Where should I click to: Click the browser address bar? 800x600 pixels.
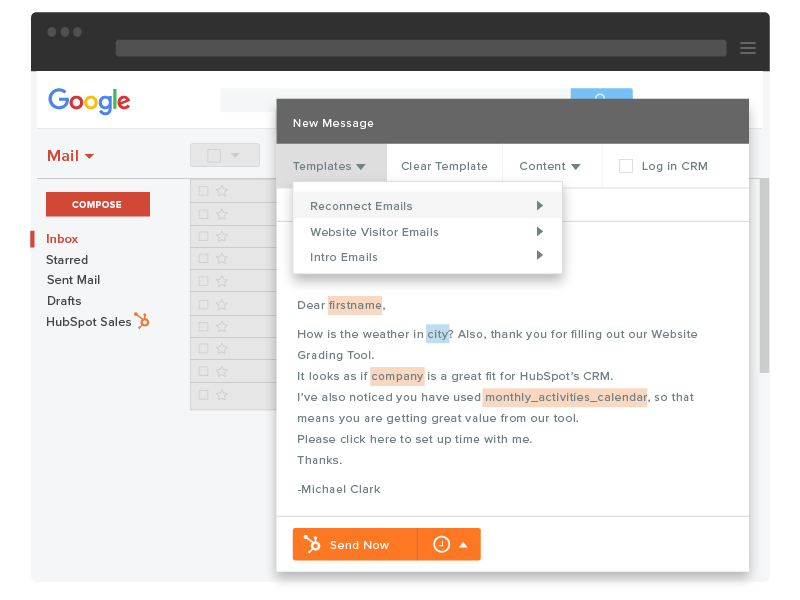(420, 48)
